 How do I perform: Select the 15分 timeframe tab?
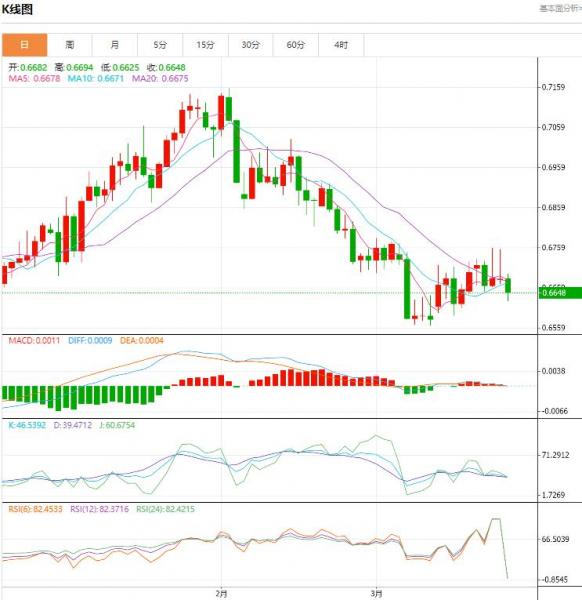click(205, 45)
